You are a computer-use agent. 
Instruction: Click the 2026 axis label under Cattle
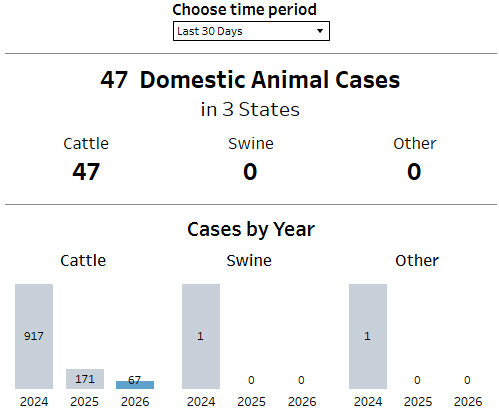[x=135, y=402]
